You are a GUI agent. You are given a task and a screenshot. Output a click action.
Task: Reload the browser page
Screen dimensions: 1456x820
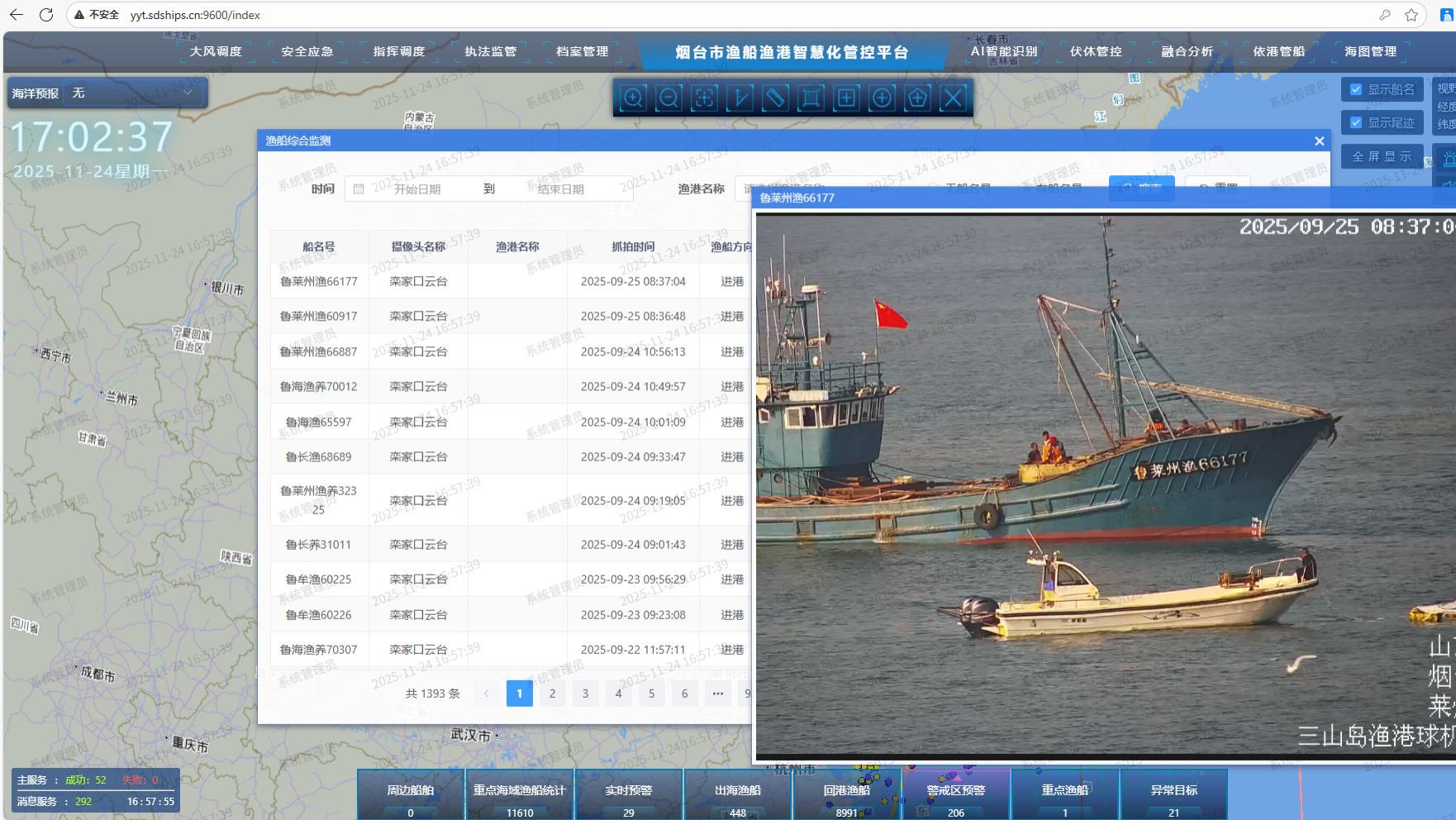(46, 15)
